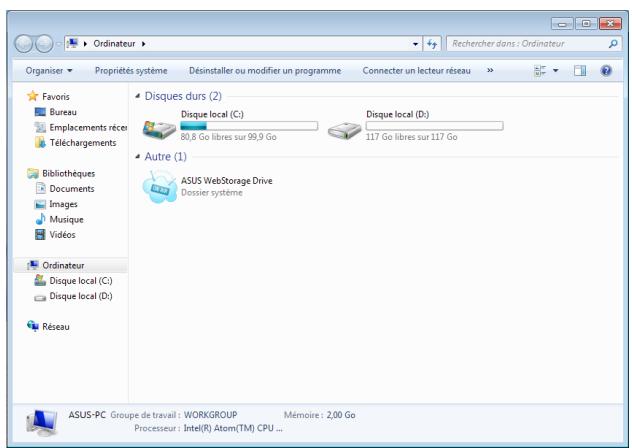
Task: Expand the arrow after Ordinateur in breadcrumb
Action: click(x=143, y=44)
